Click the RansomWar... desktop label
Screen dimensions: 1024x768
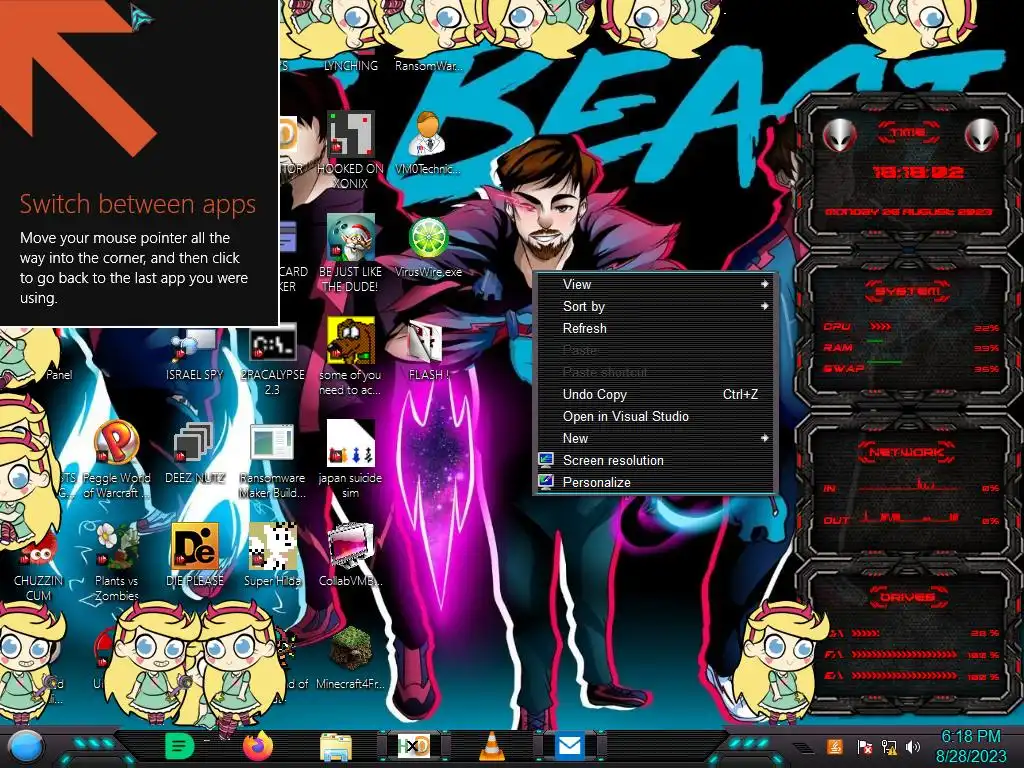(x=428, y=65)
